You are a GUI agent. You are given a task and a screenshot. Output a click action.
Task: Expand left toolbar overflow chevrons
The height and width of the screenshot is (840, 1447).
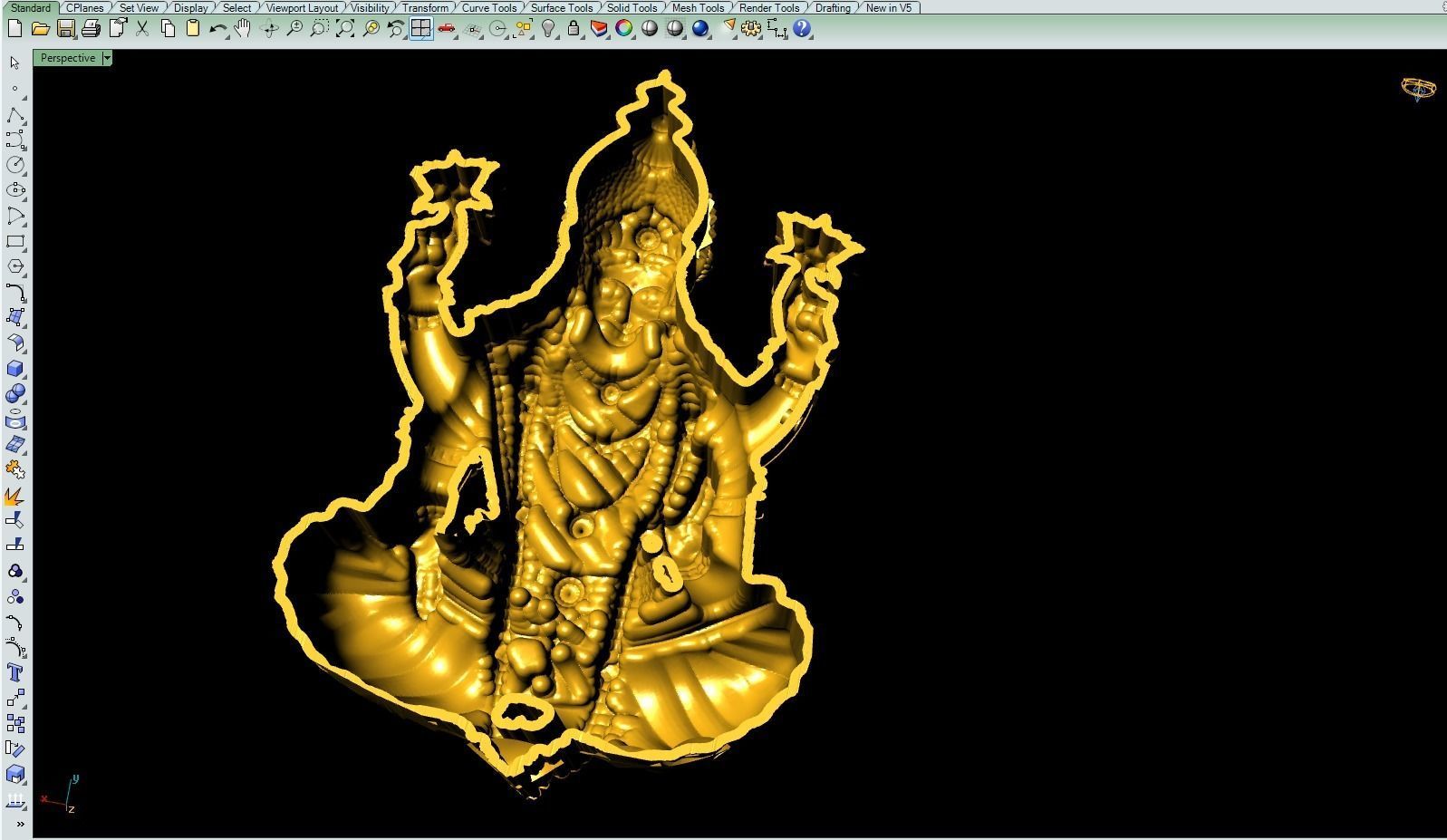pos(20,824)
